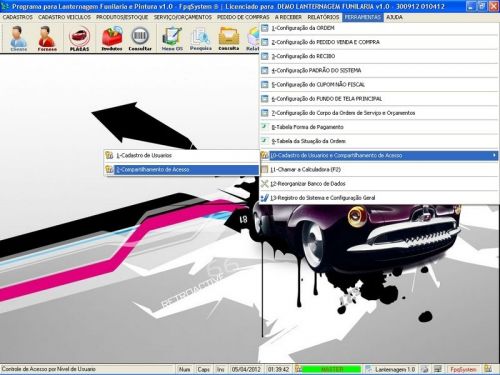
Task: Select Configuração da ORDEM menu item
Action: tap(379, 28)
